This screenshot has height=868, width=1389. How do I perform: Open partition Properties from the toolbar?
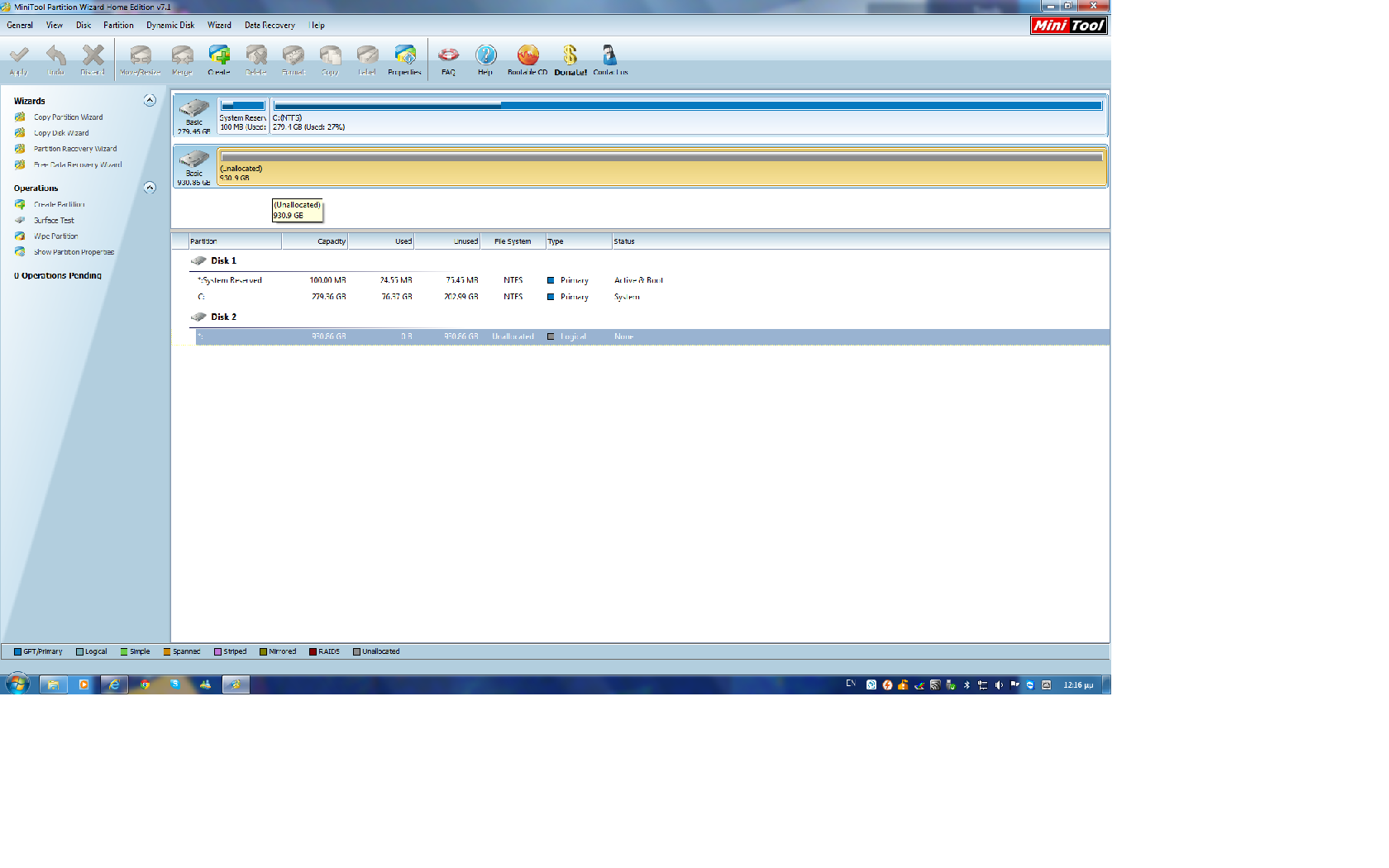pos(405,60)
